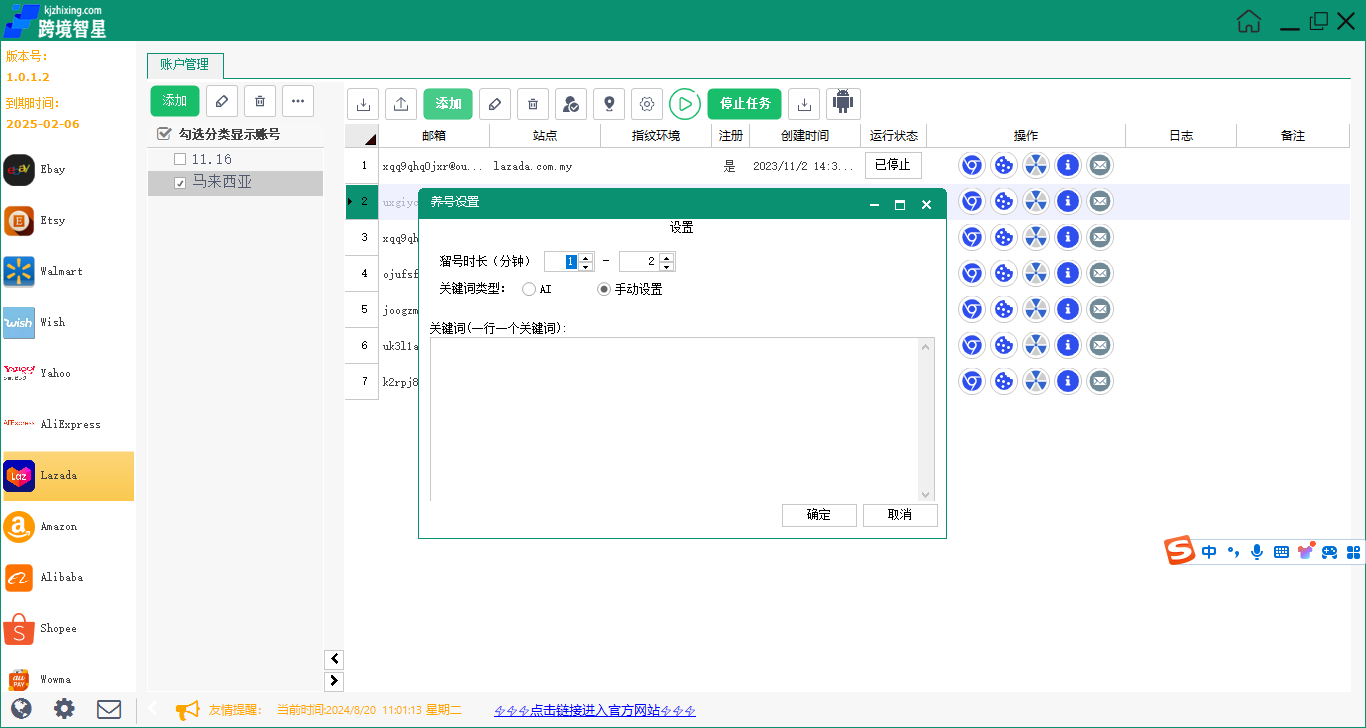Screen dimensions: 1366x728
Task: Switch to the 账户管理 tab
Action: (x=185, y=65)
